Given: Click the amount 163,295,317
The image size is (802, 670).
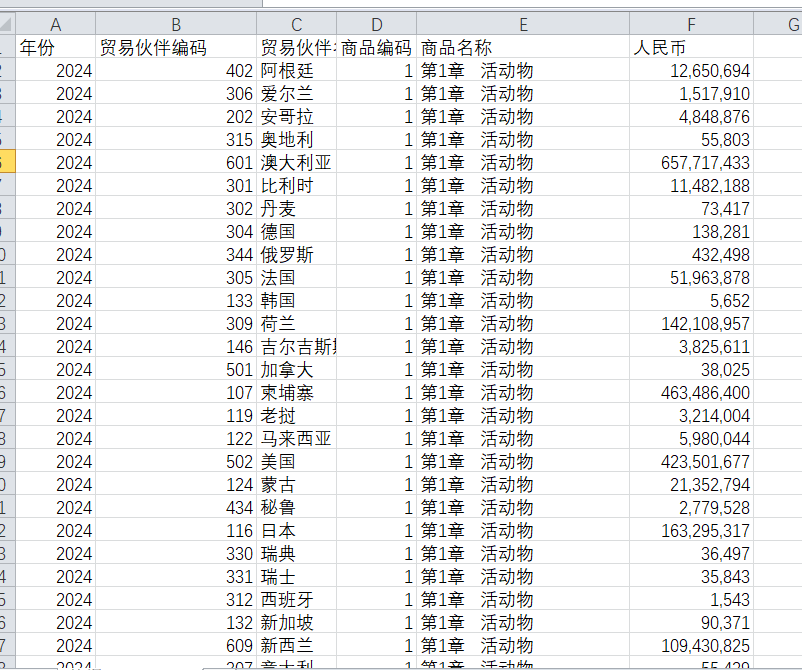Looking at the screenshot, I should [x=691, y=530].
